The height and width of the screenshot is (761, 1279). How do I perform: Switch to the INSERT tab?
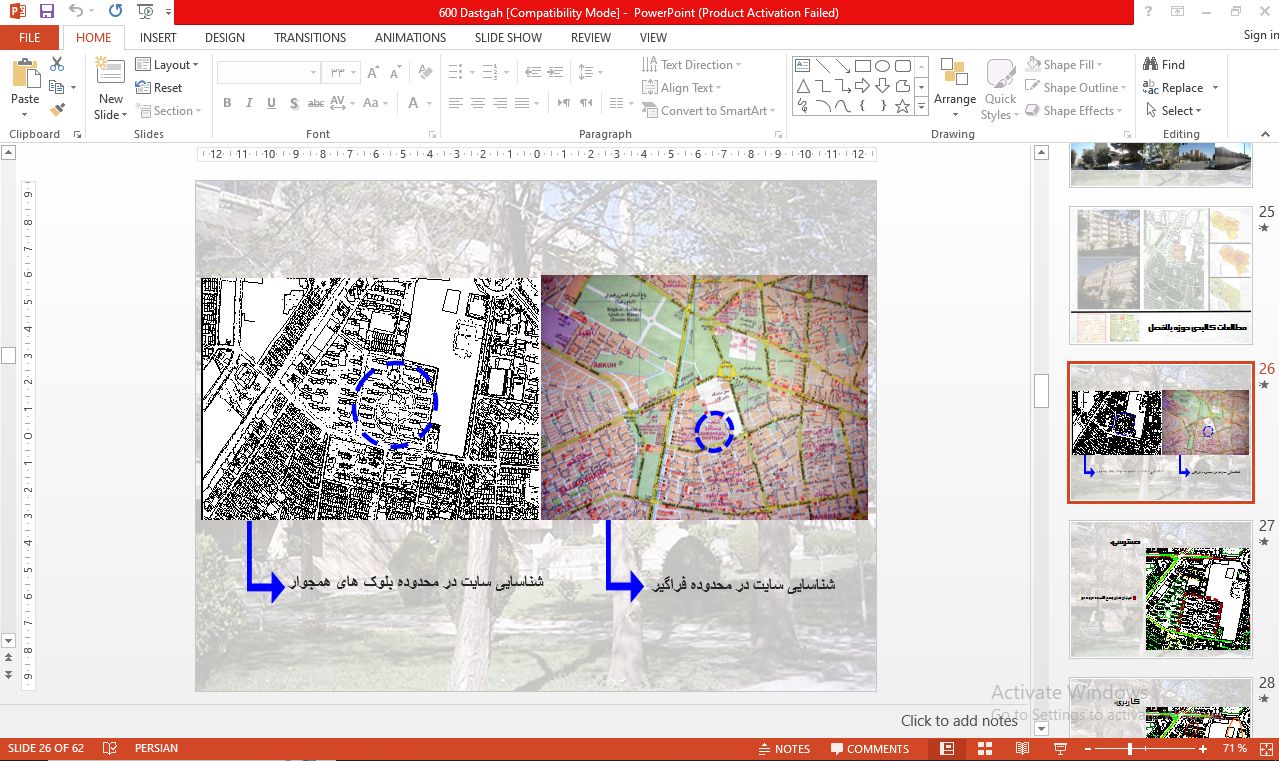158,37
